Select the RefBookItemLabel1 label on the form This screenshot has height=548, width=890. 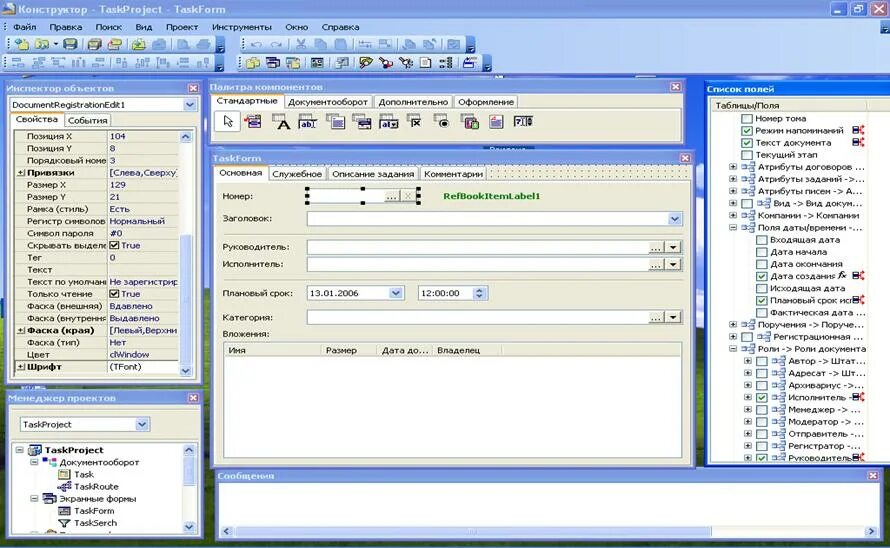coord(492,196)
